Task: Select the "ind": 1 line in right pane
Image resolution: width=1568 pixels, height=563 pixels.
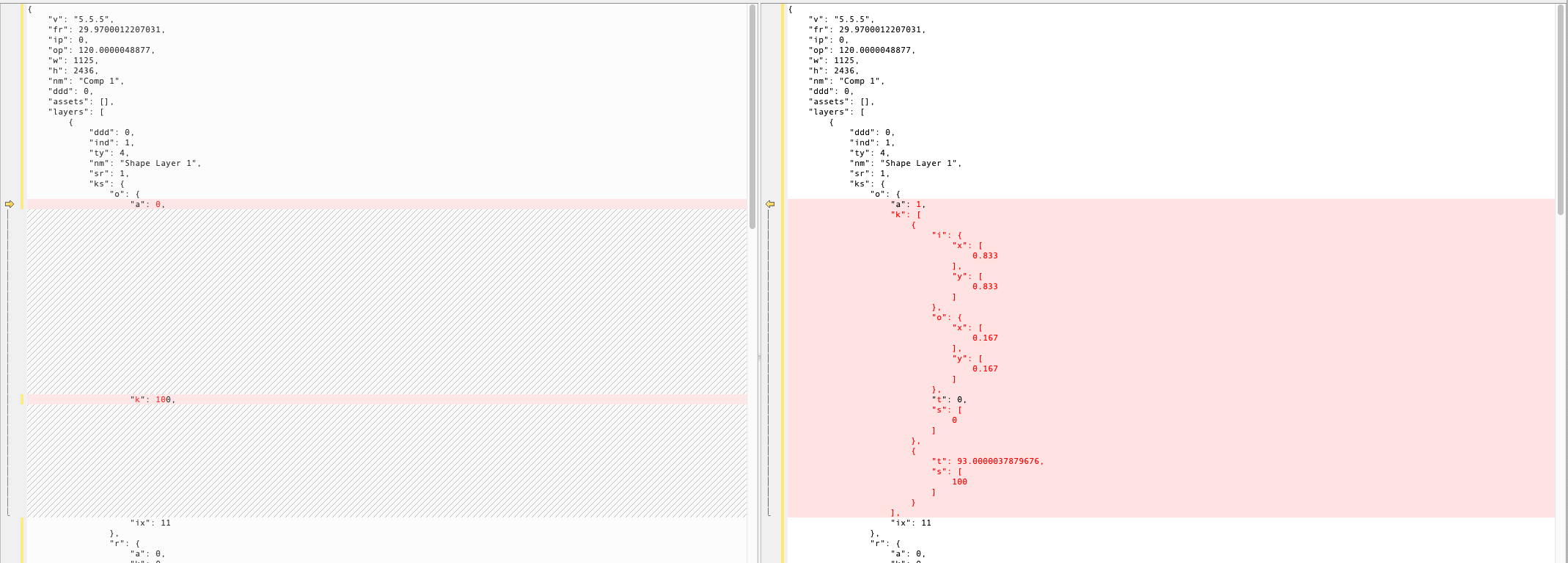Action: click(x=873, y=142)
